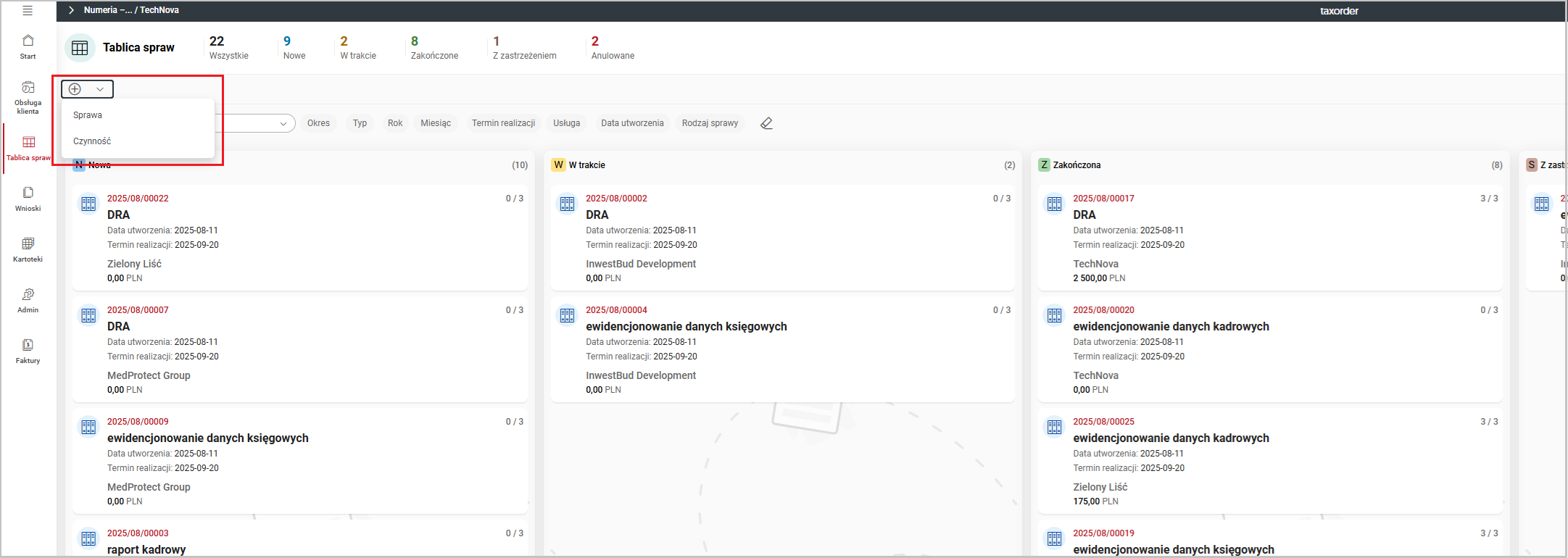Open case link 2025/08/00017

1103,199
